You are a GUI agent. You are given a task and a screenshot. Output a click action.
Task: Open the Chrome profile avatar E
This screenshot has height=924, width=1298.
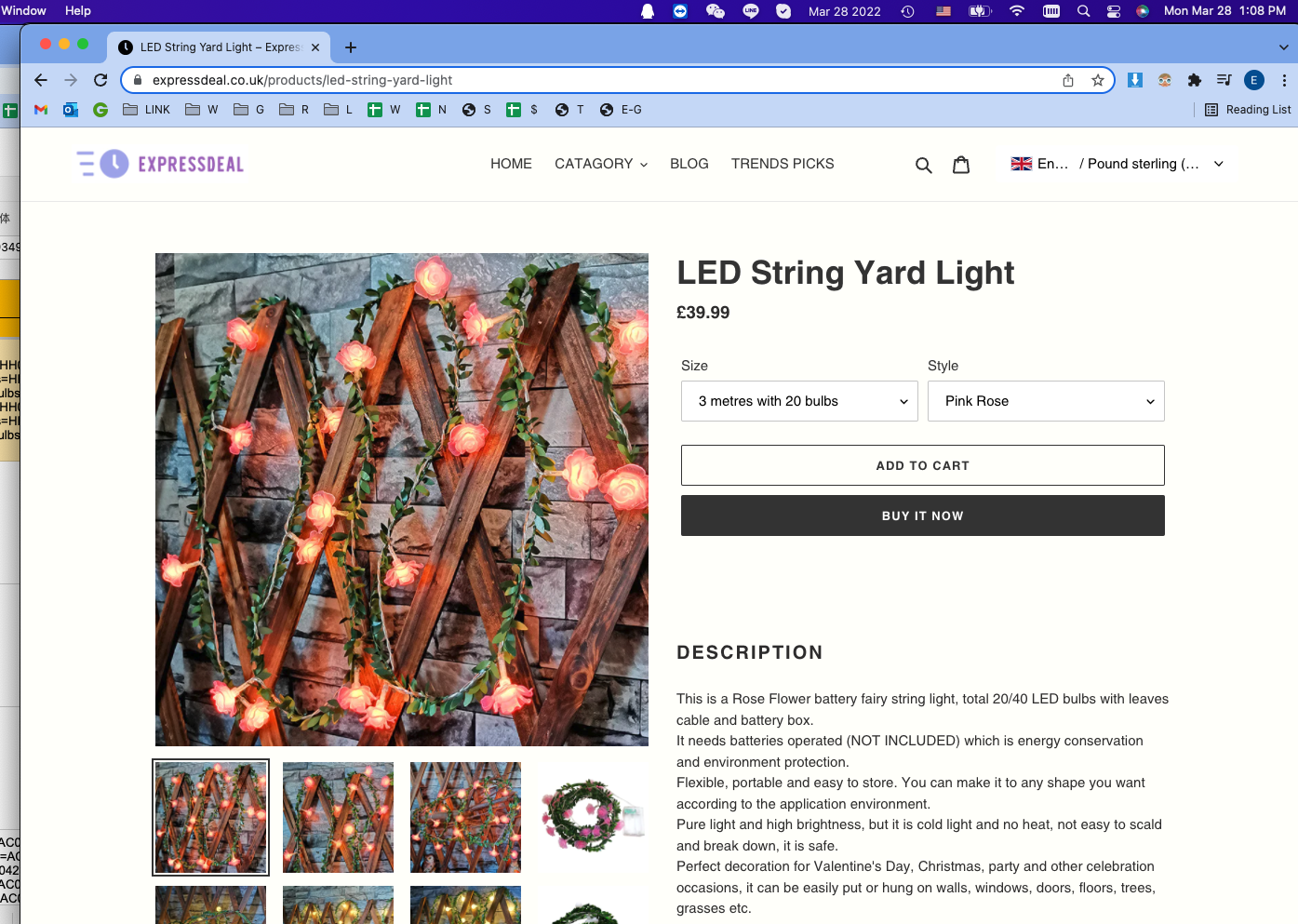click(1254, 80)
